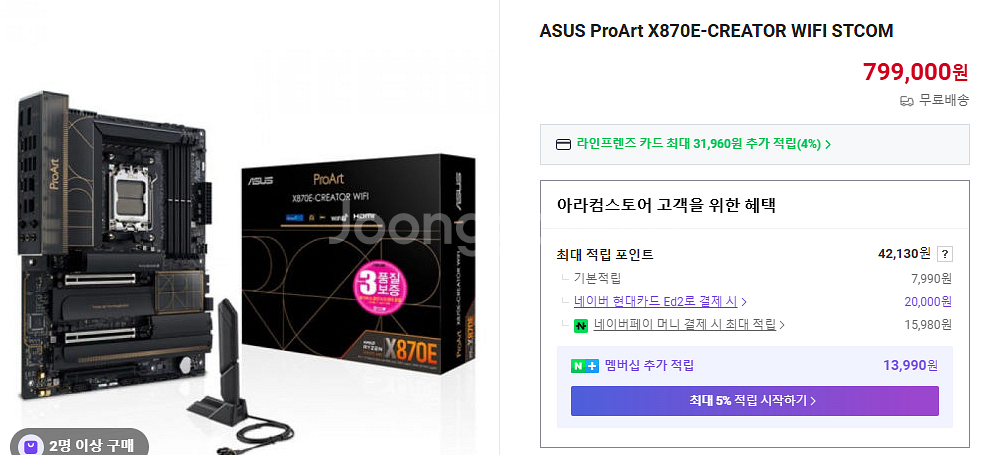The width and height of the screenshot is (1005, 455).
Task: Click the question mark help icon
Action: 945,254
